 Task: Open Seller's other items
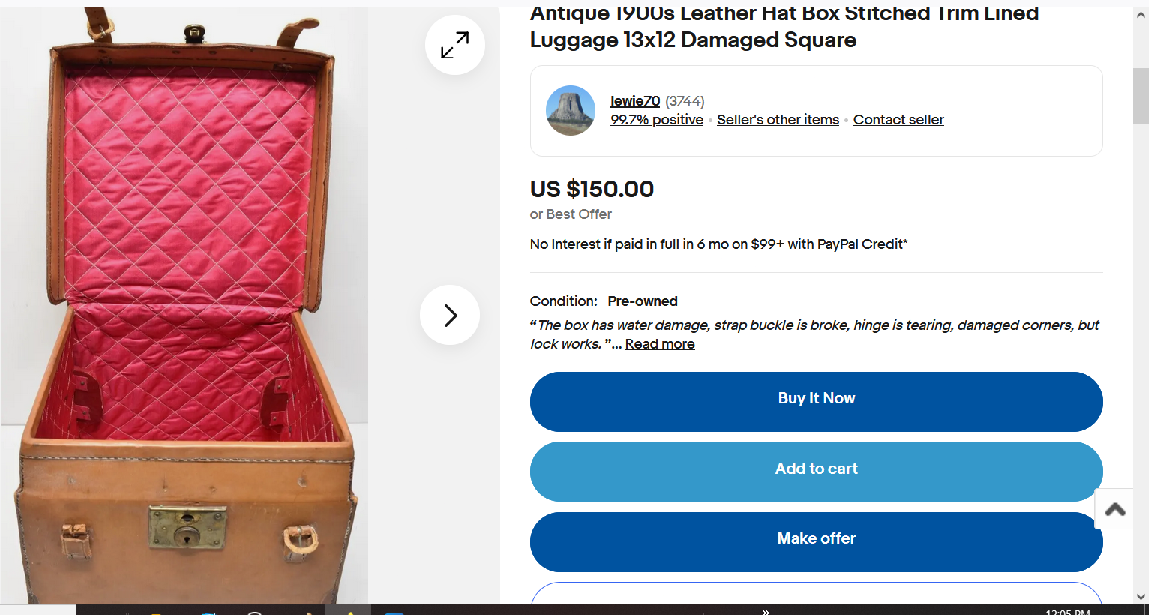coord(778,120)
